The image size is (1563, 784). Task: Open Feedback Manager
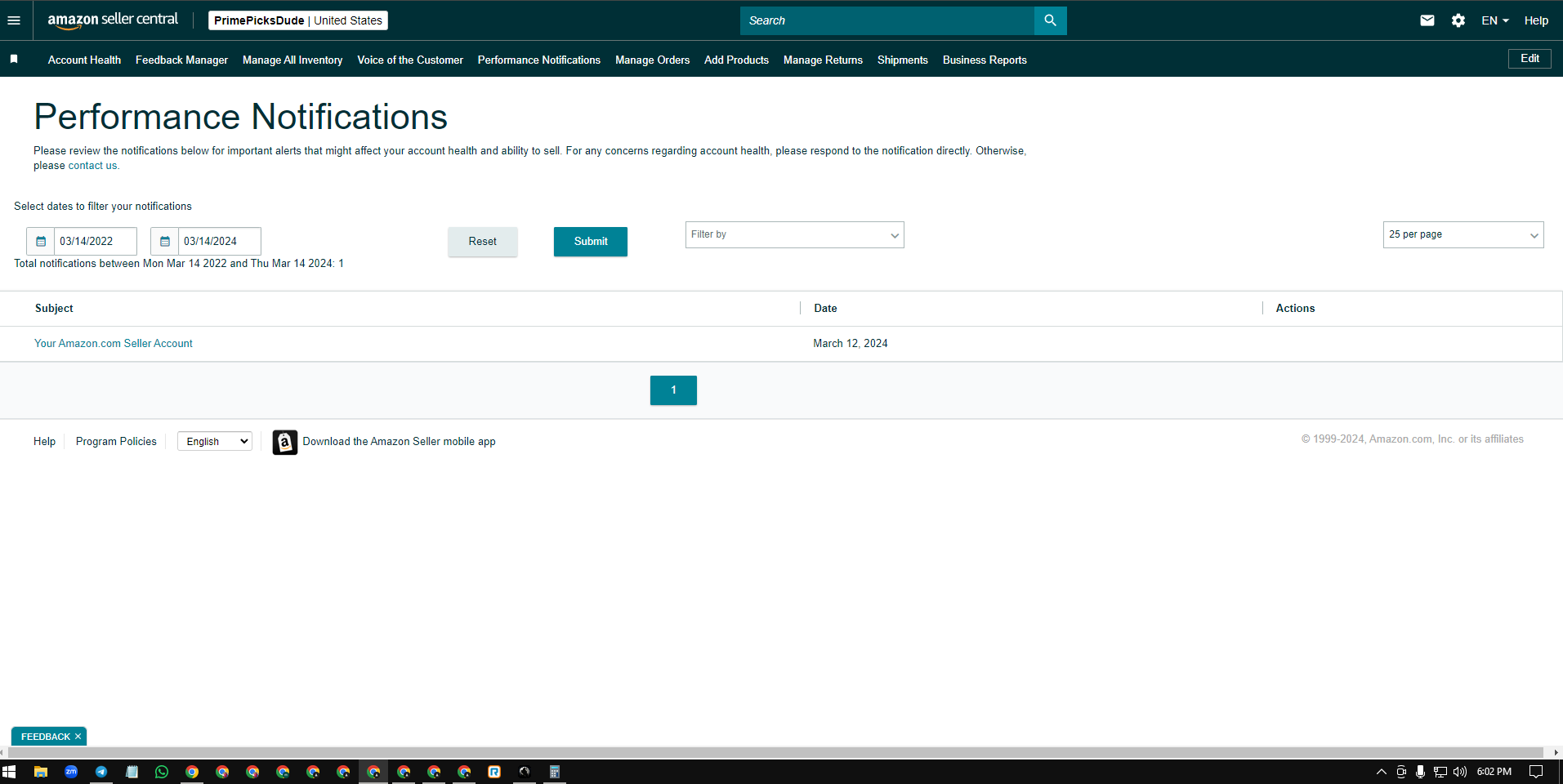pyautogui.click(x=181, y=60)
